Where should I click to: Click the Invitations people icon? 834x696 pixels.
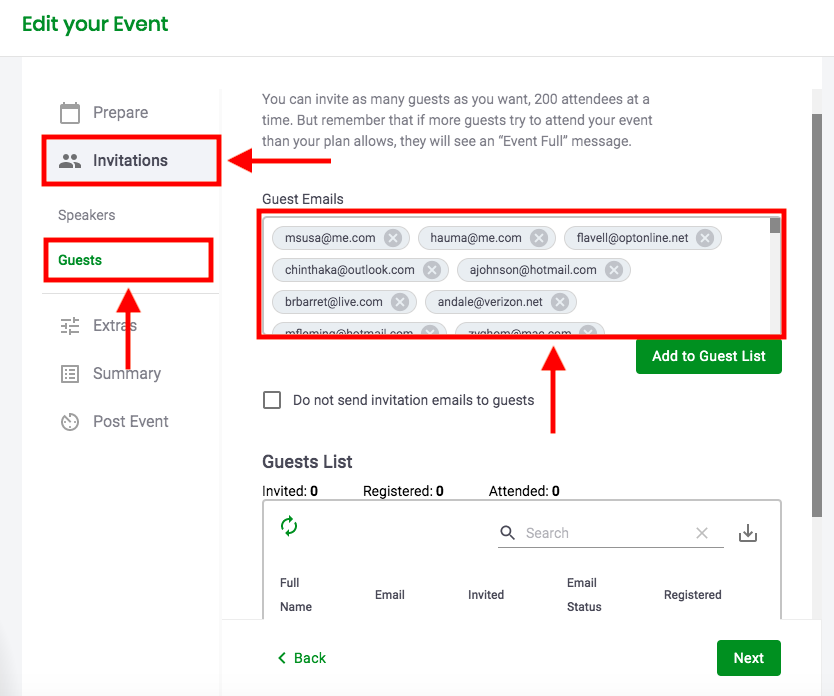tap(69, 160)
